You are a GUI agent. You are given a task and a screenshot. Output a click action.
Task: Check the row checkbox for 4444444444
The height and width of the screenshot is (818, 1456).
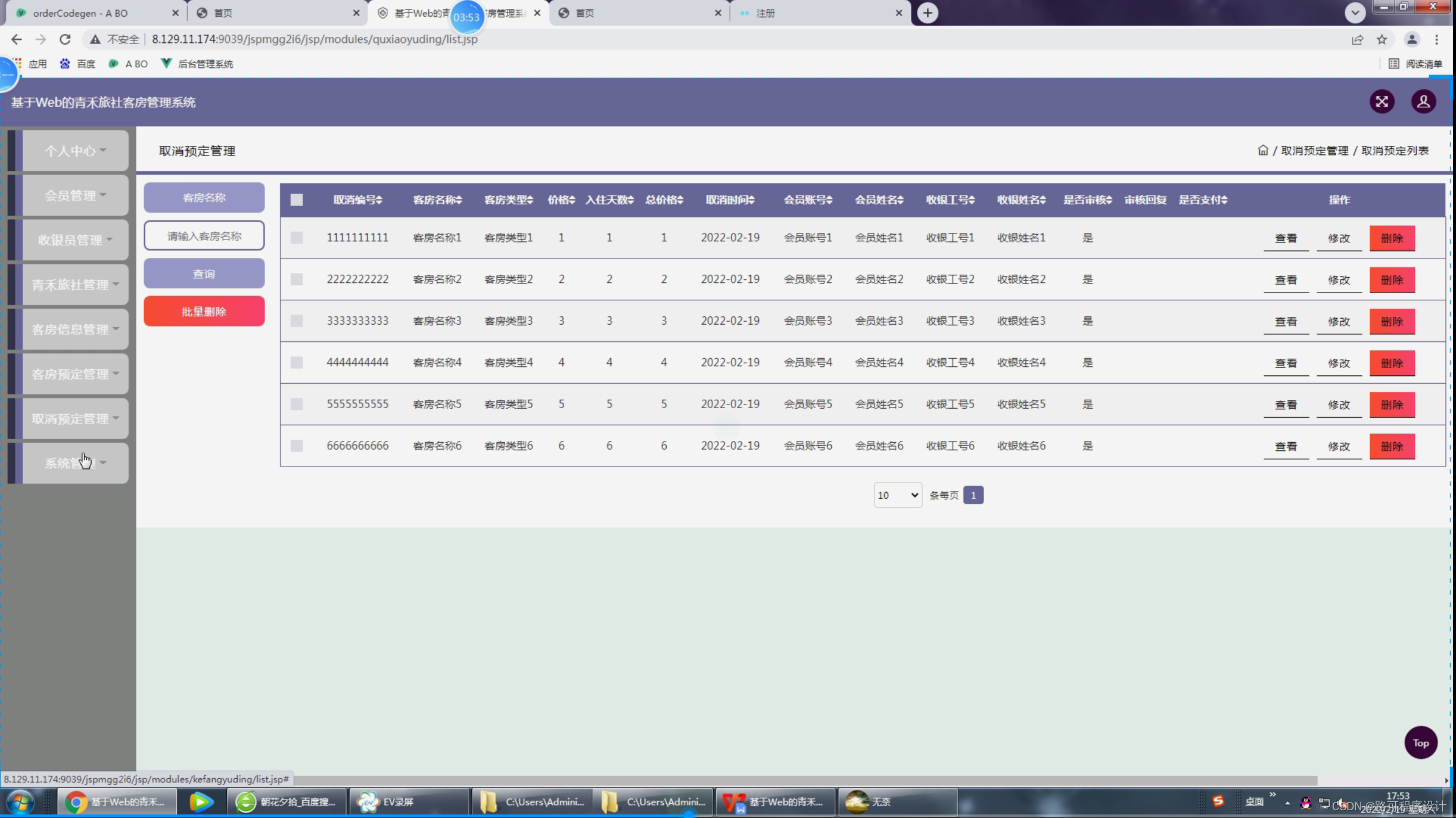pyautogui.click(x=296, y=363)
